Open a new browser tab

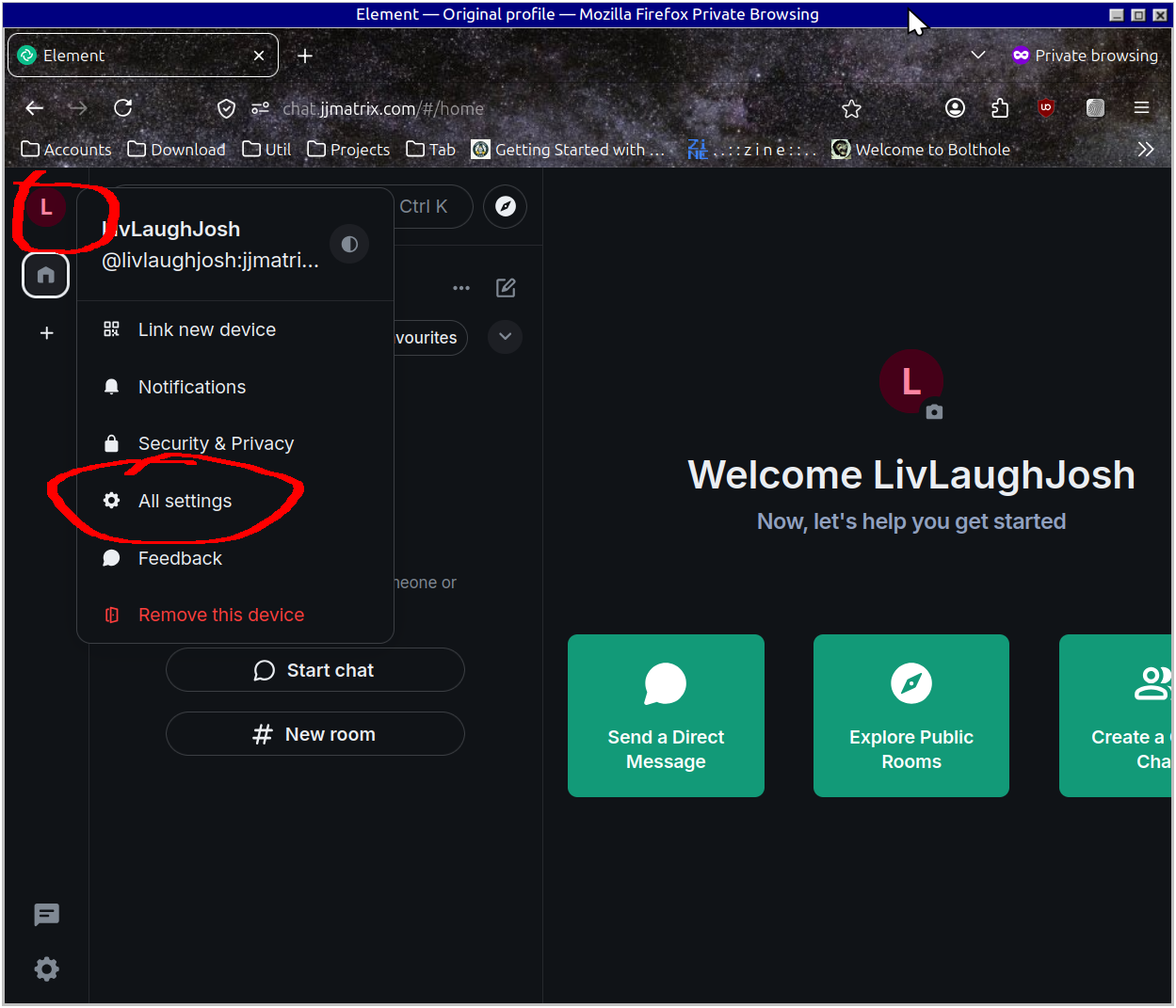(x=305, y=56)
